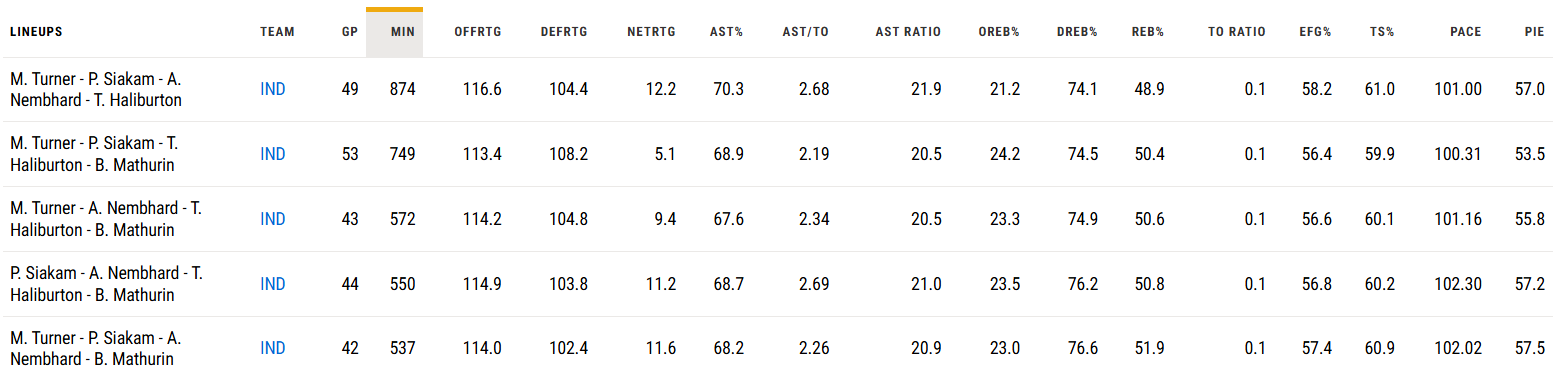Sort by DEFRTG column header
Image resolution: width=1553 pixels, height=372 pixels.
click(x=564, y=32)
